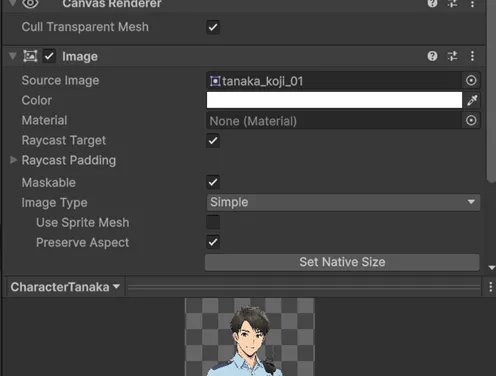
Task: Click the Canvas Renderer header title
Action: coord(112,4)
